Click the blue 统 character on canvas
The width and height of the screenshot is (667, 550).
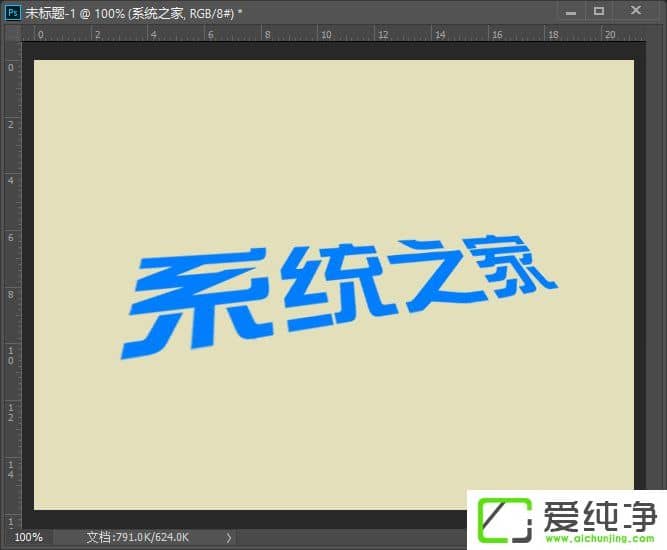tap(327, 287)
